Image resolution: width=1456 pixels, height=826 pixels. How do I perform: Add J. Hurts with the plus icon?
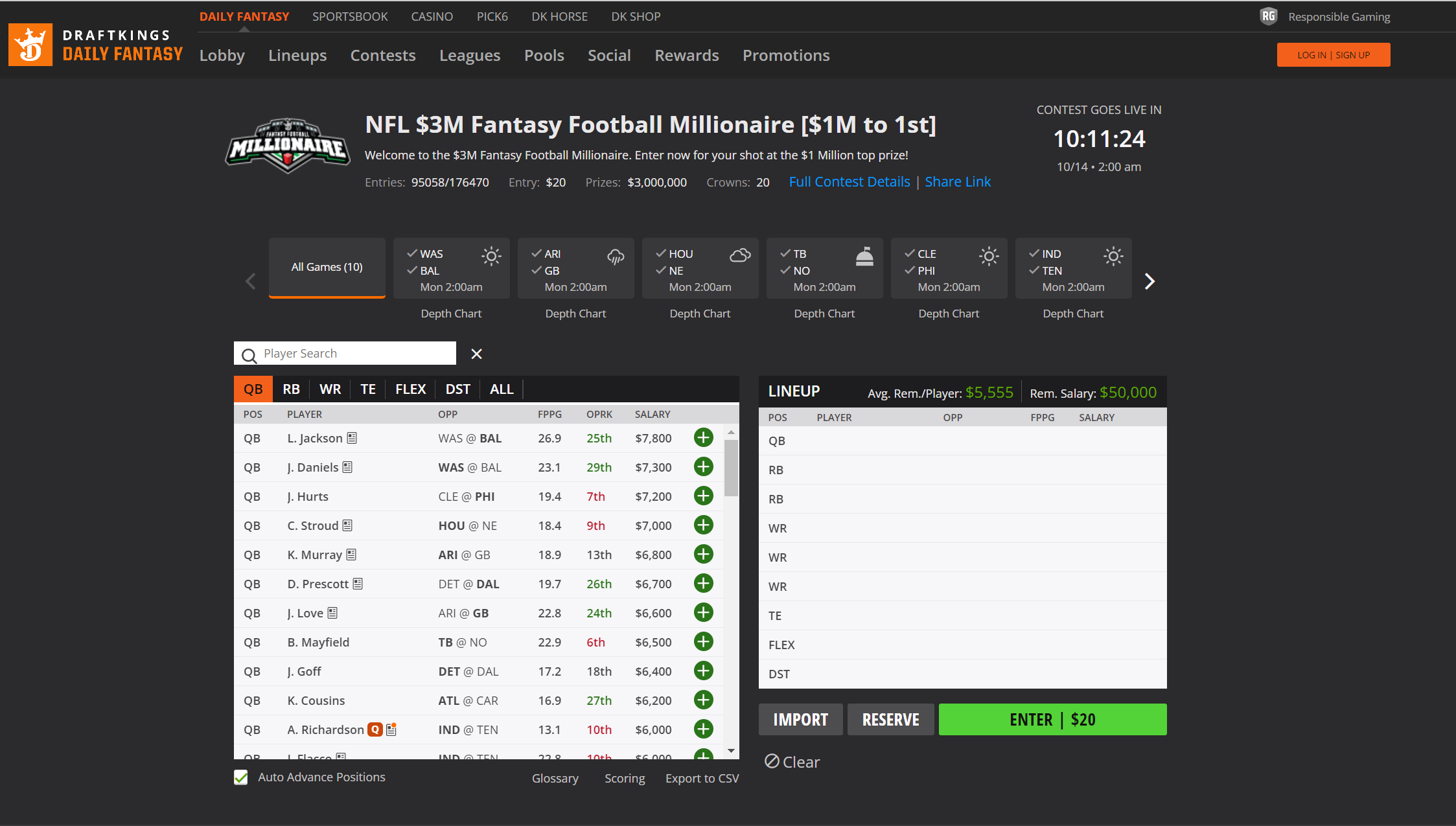(703, 496)
